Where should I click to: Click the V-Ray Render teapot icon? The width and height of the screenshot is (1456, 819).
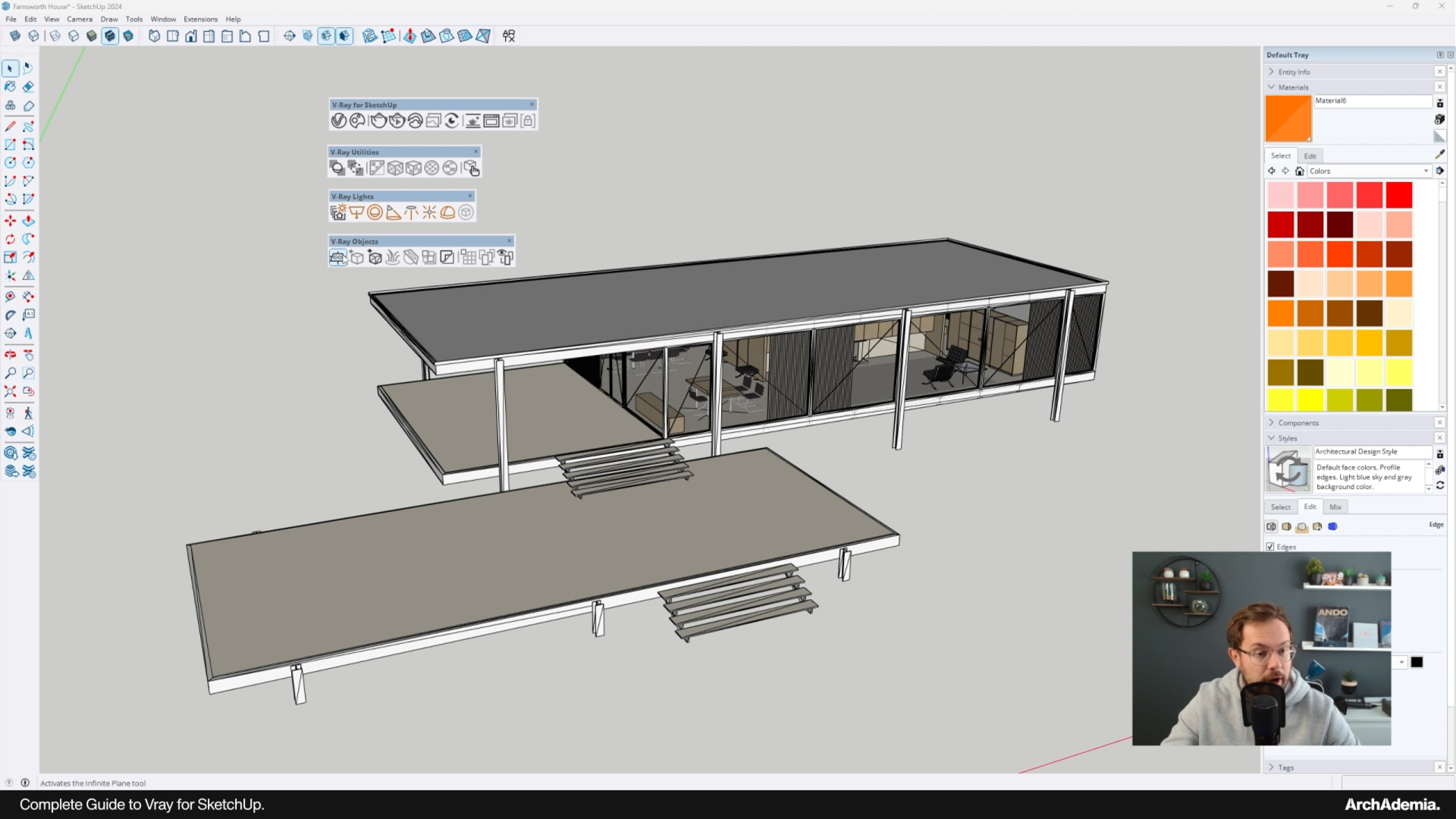[378, 121]
